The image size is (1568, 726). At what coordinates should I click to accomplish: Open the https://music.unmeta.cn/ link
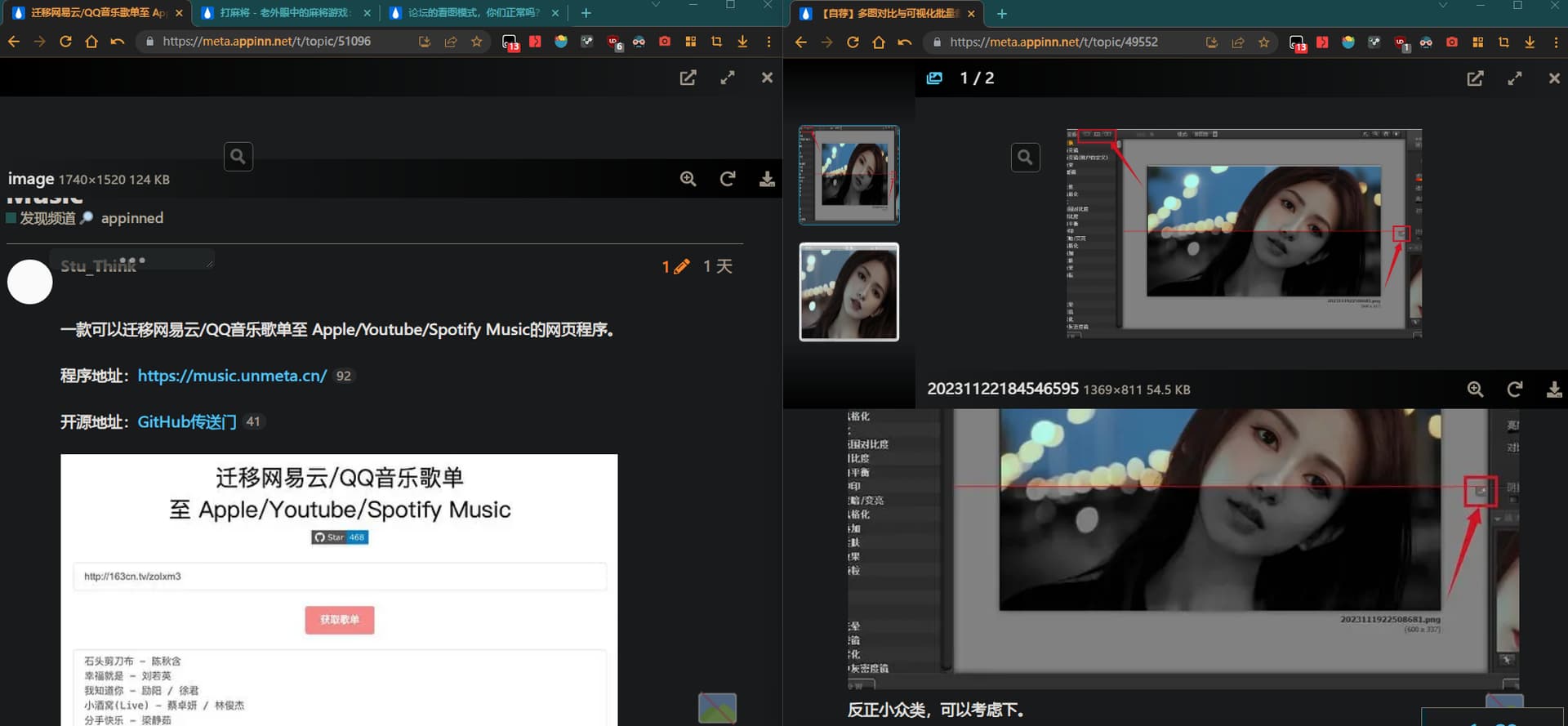coord(232,376)
